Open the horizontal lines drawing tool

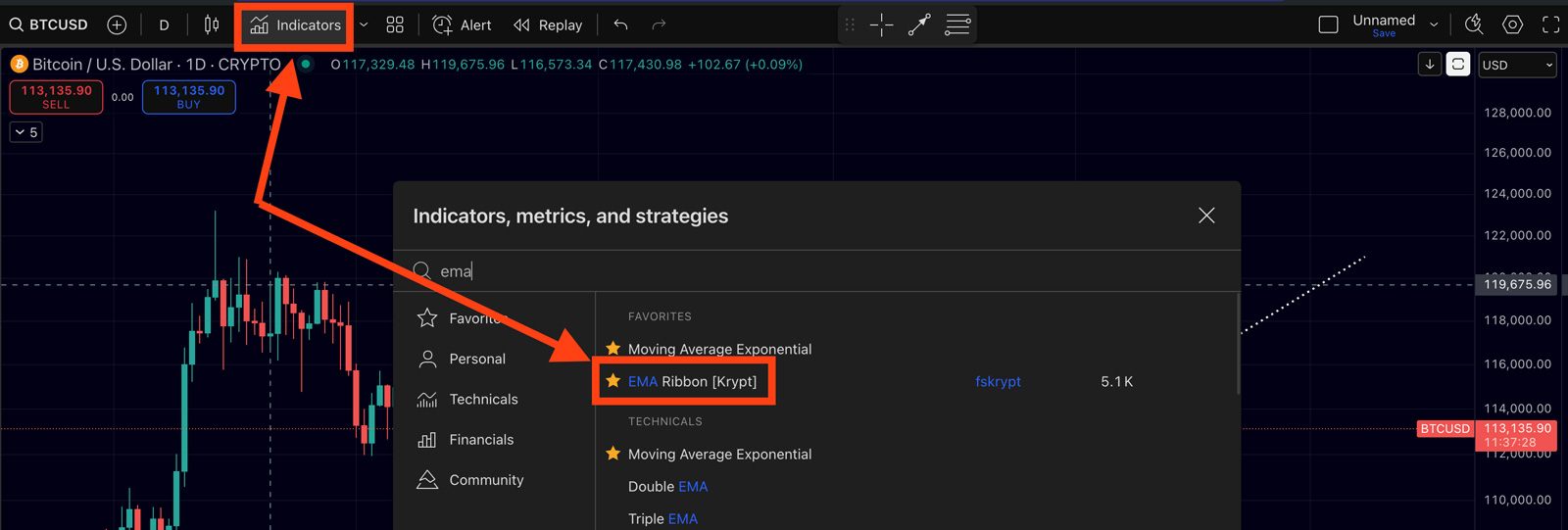pos(957,24)
